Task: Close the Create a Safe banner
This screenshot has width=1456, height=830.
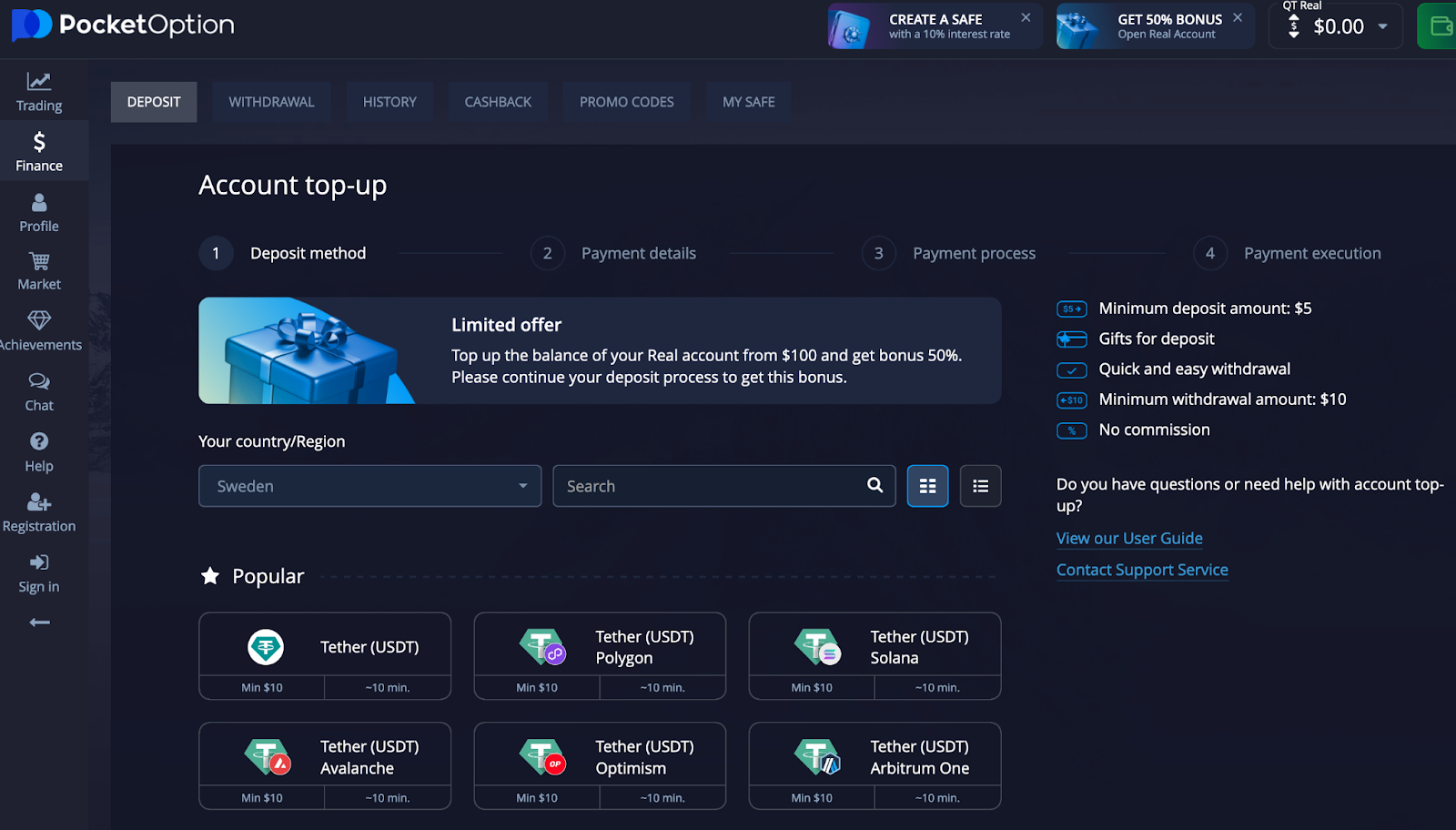Action: coord(1026,17)
